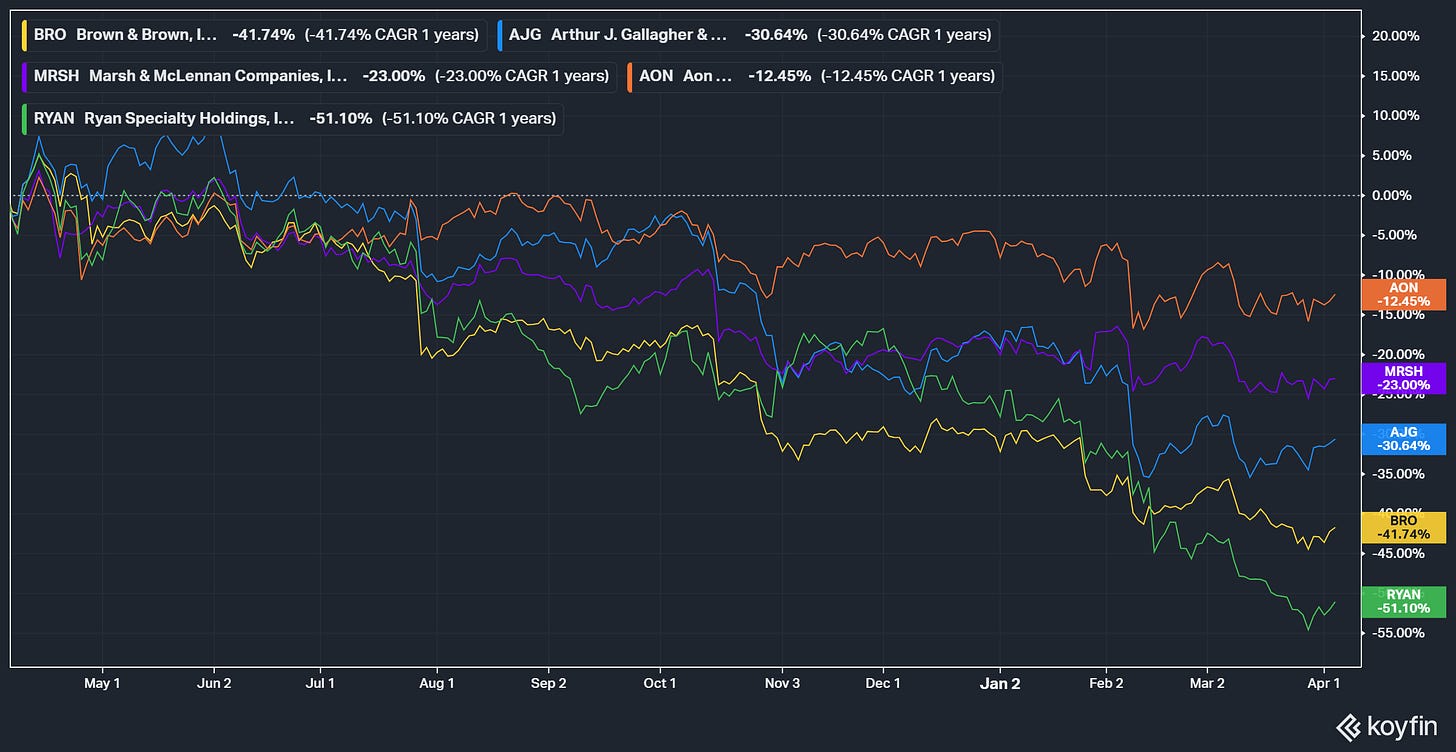Click the bold 'Jan 2' date on time axis
The width and height of the screenshot is (1456, 752).
(1000, 684)
